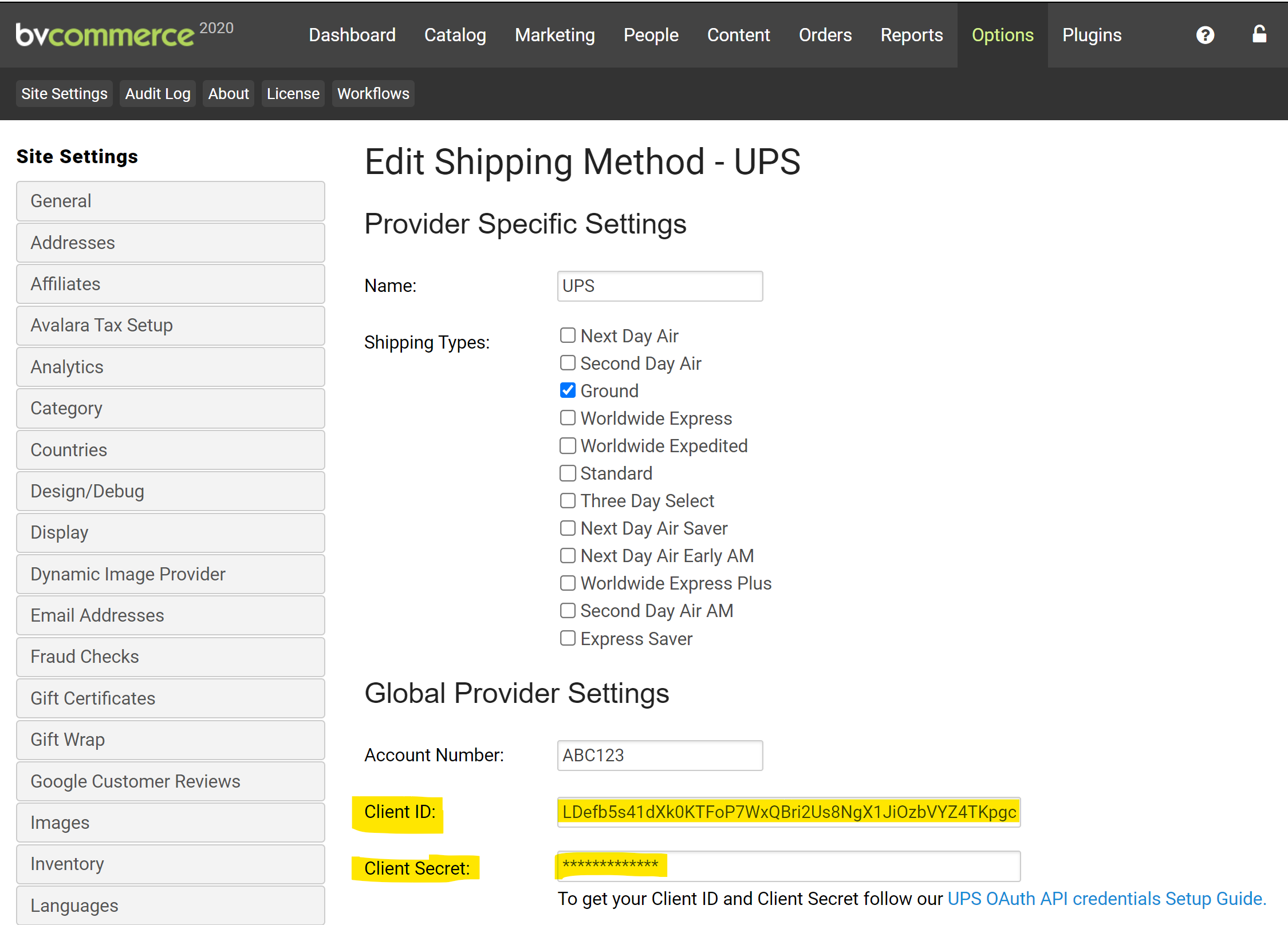
Task: Open Images settings
Action: pyautogui.click(x=171, y=823)
